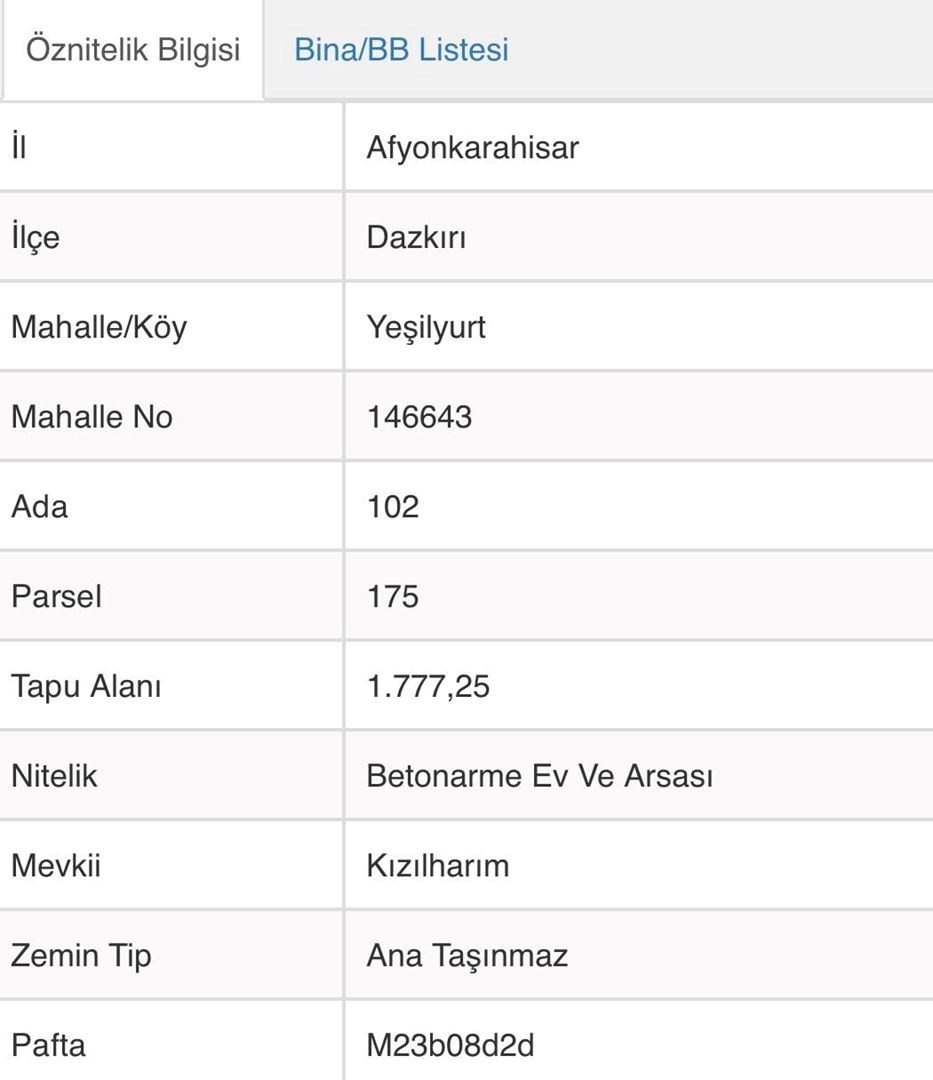This screenshot has width=933, height=1080.
Task: Select the Ana Taşınmaz value
Action: coord(467,955)
